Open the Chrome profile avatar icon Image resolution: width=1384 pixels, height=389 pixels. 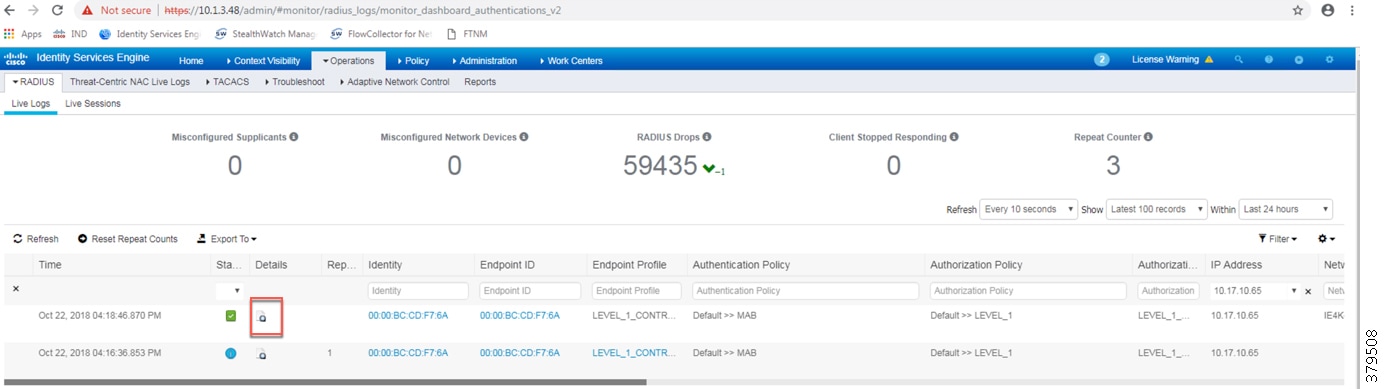point(1328,10)
